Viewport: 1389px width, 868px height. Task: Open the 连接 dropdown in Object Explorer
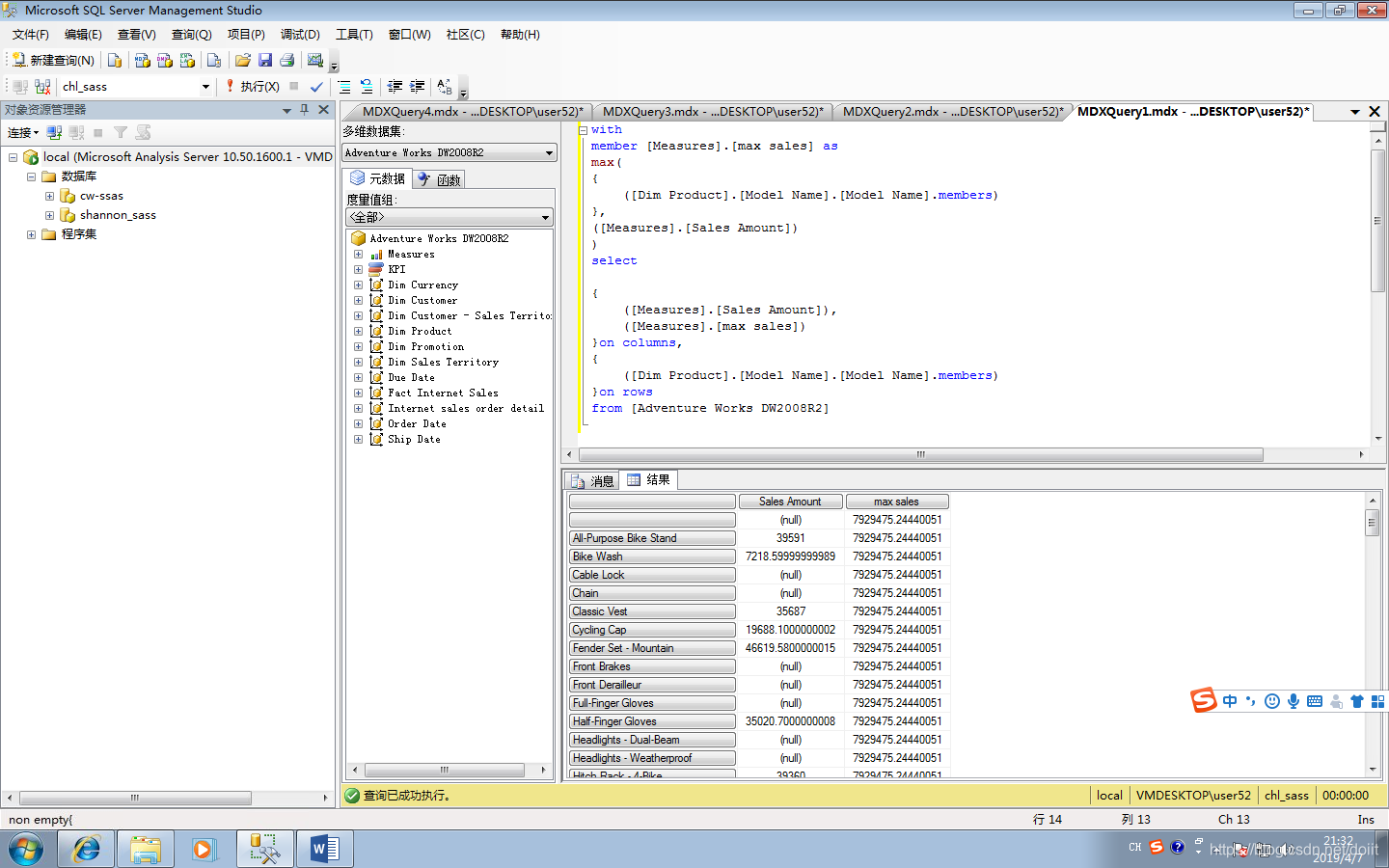click(23, 132)
